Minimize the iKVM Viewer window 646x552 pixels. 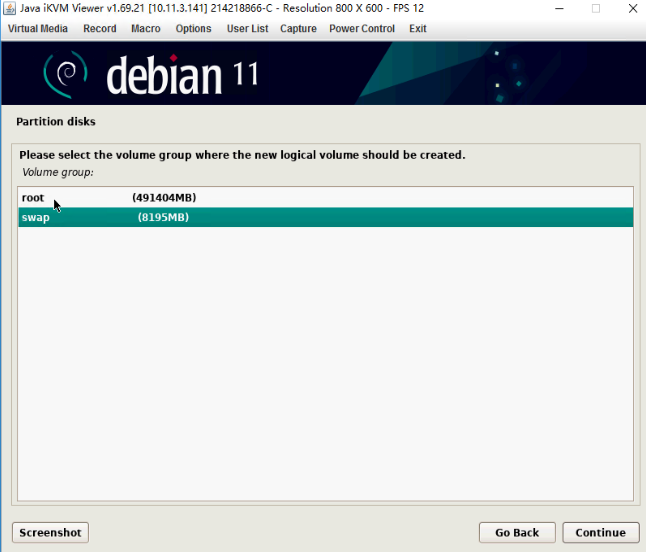point(559,8)
